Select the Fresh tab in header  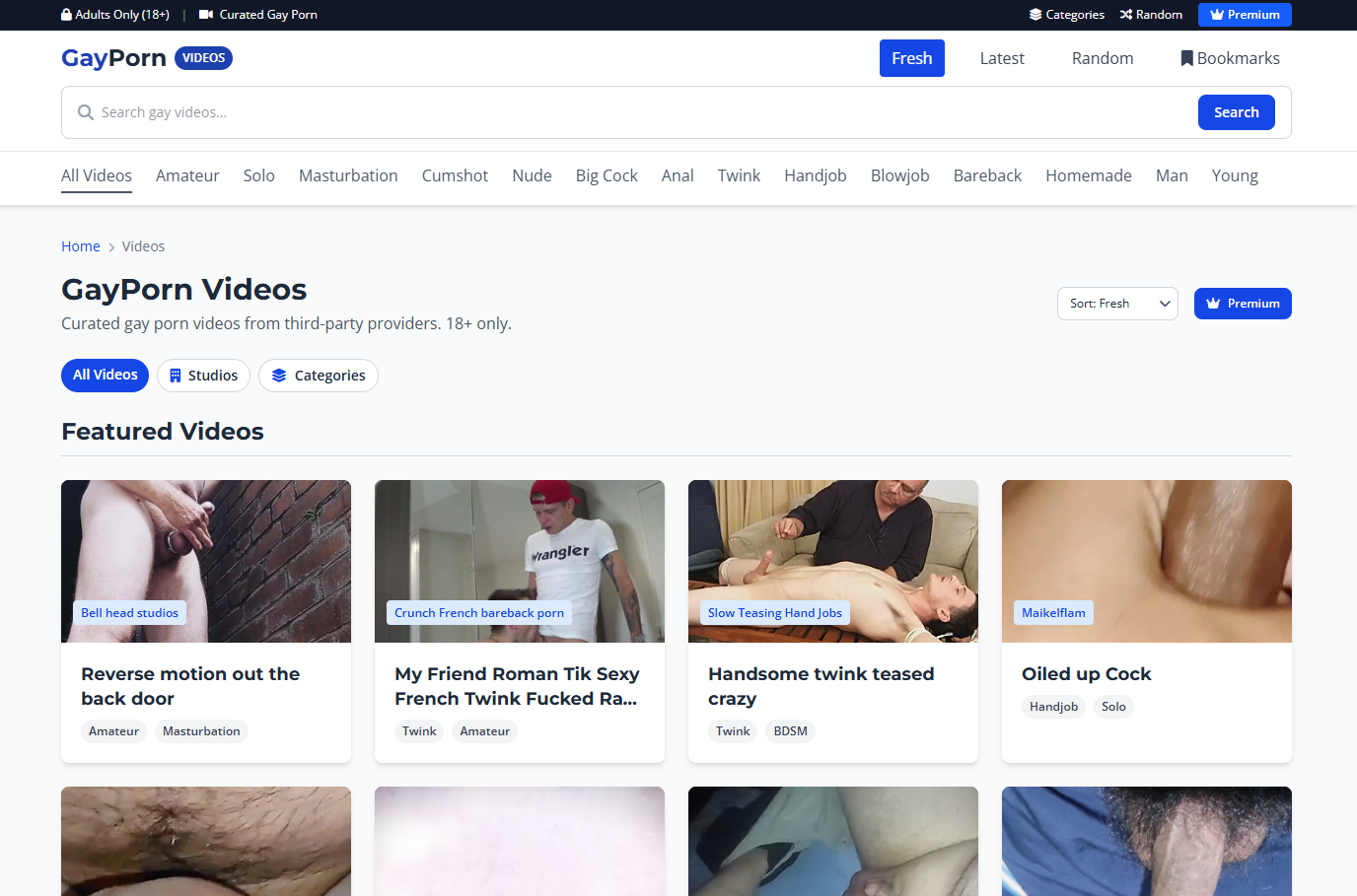click(911, 58)
